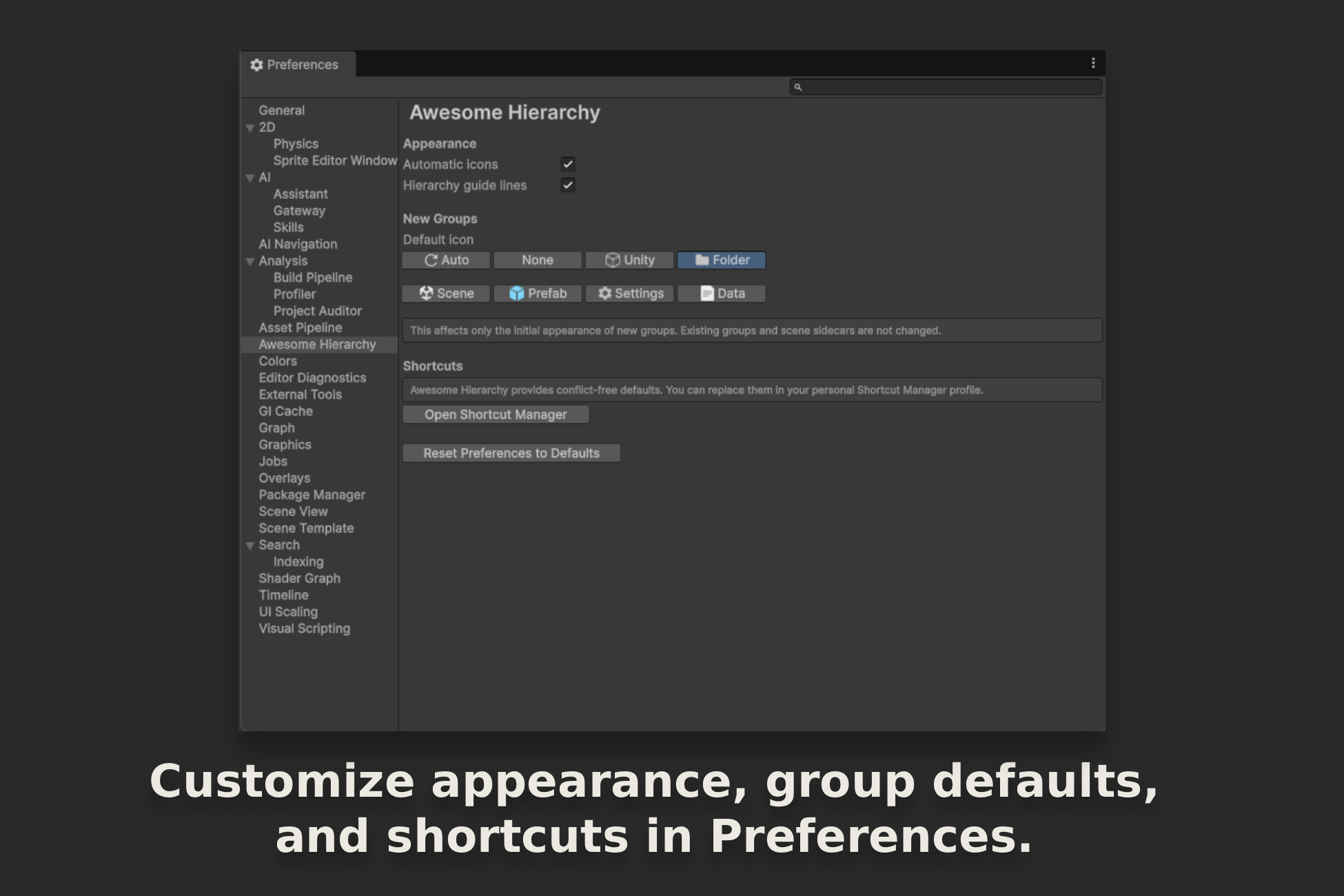Open the Overlays preferences page
The height and width of the screenshot is (896, 1344).
285,478
